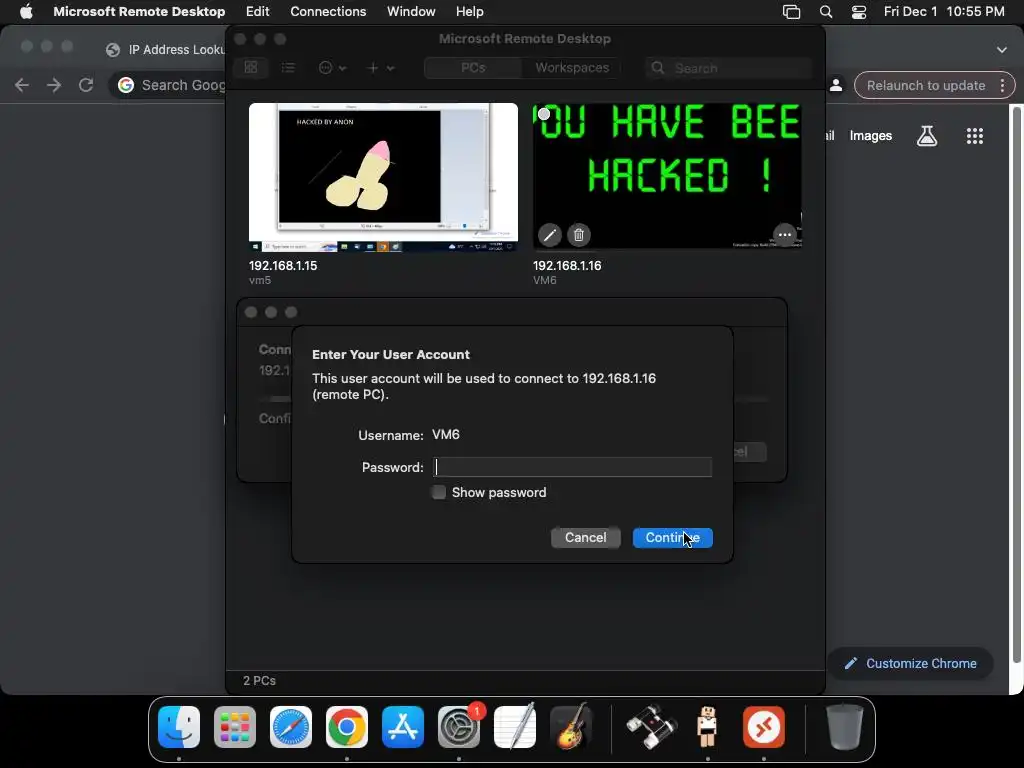Go back in Chrome
1024x768 pixels.
coord(22,85)
